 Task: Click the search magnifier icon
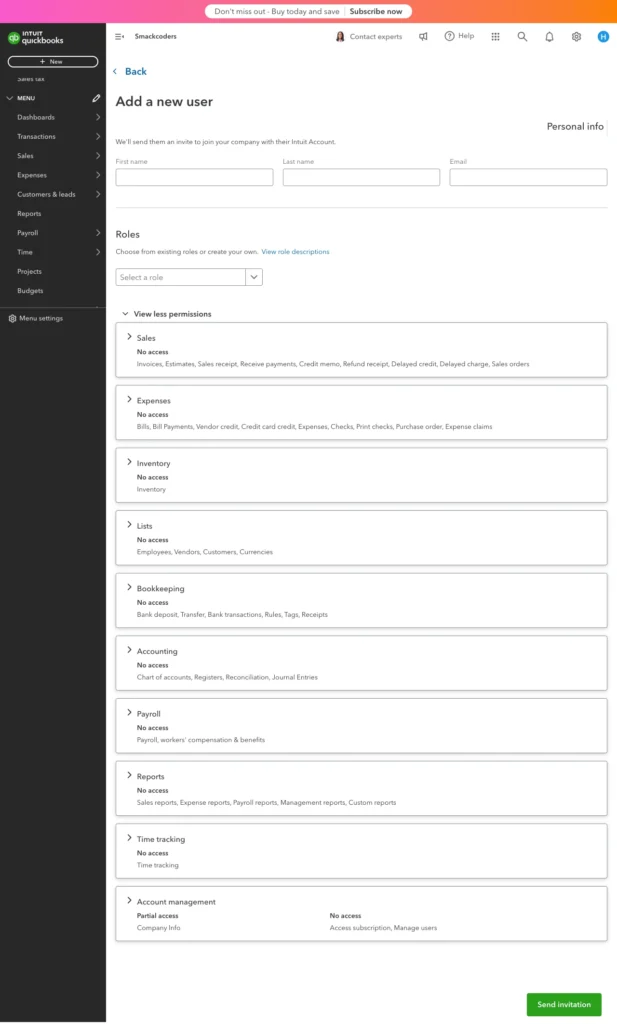click(x=522, y=36)
